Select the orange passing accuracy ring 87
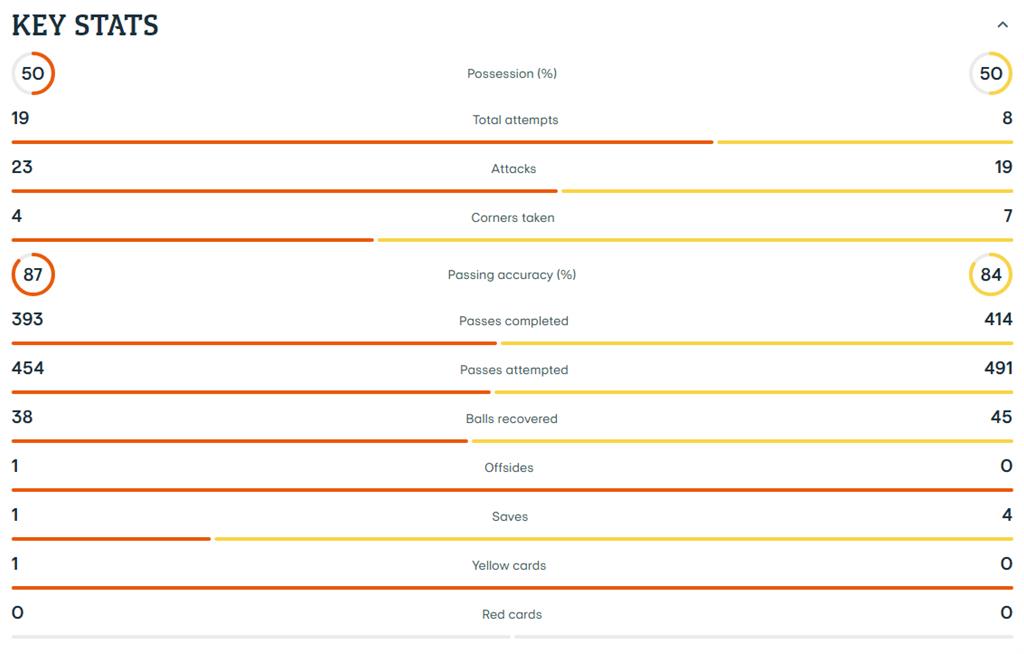The width and height of the screenshot is (1024, 654). tap(33, 275)
